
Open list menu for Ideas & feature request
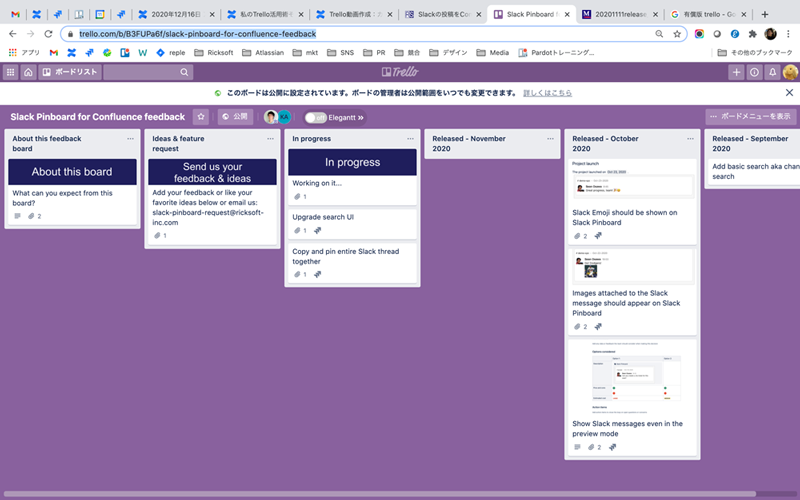click(x=270, y=139)
